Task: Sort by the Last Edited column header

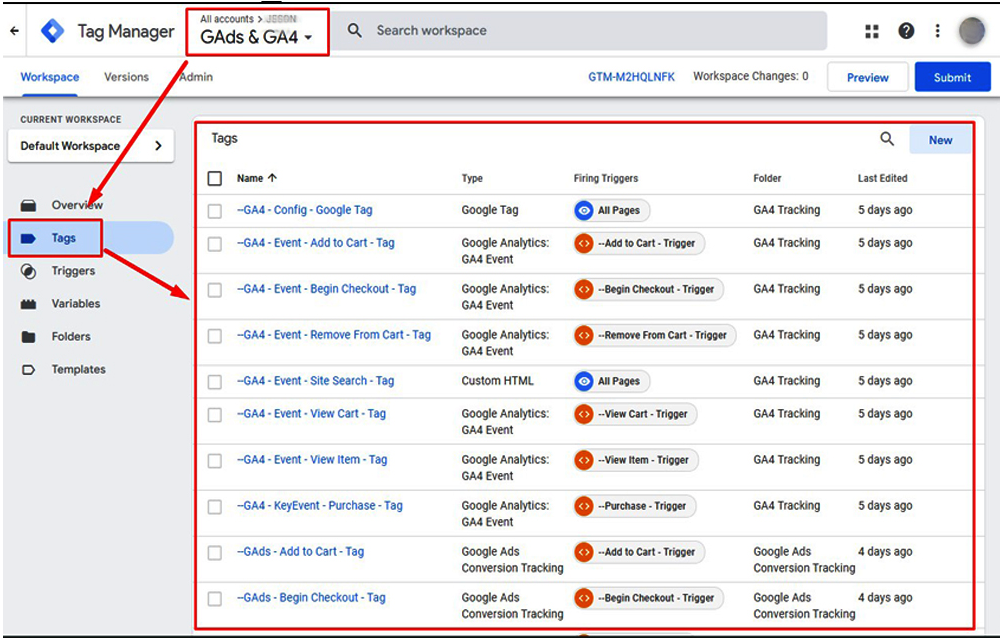Action: [x=882, y=179]
